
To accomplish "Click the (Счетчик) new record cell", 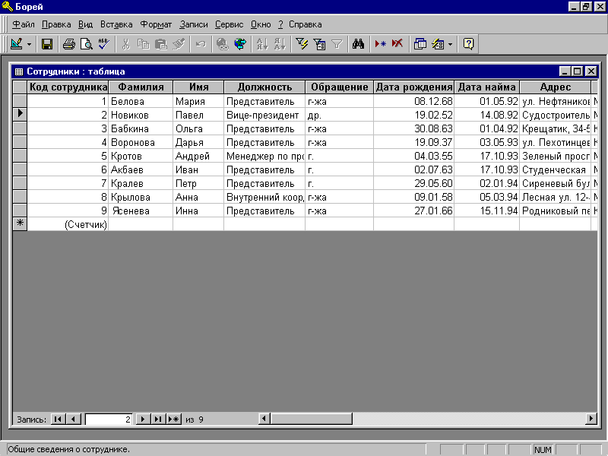I will [68, 224].
